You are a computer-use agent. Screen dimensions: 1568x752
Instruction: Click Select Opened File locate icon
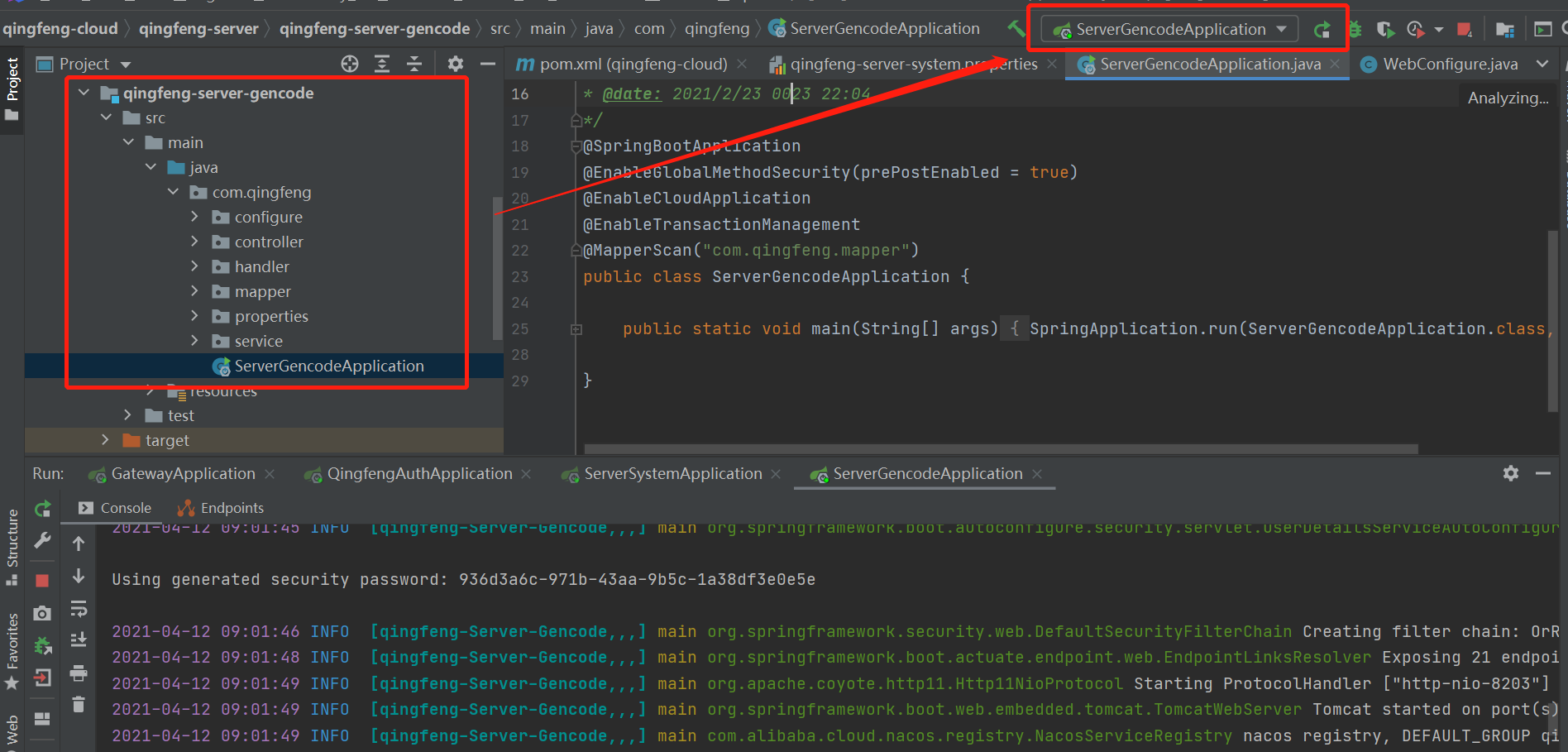[350, 64]
